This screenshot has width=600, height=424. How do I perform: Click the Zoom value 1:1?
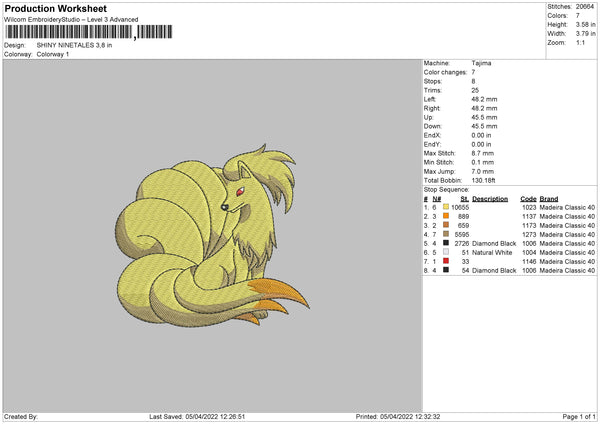pyautogui.click(x=580, y=42)
